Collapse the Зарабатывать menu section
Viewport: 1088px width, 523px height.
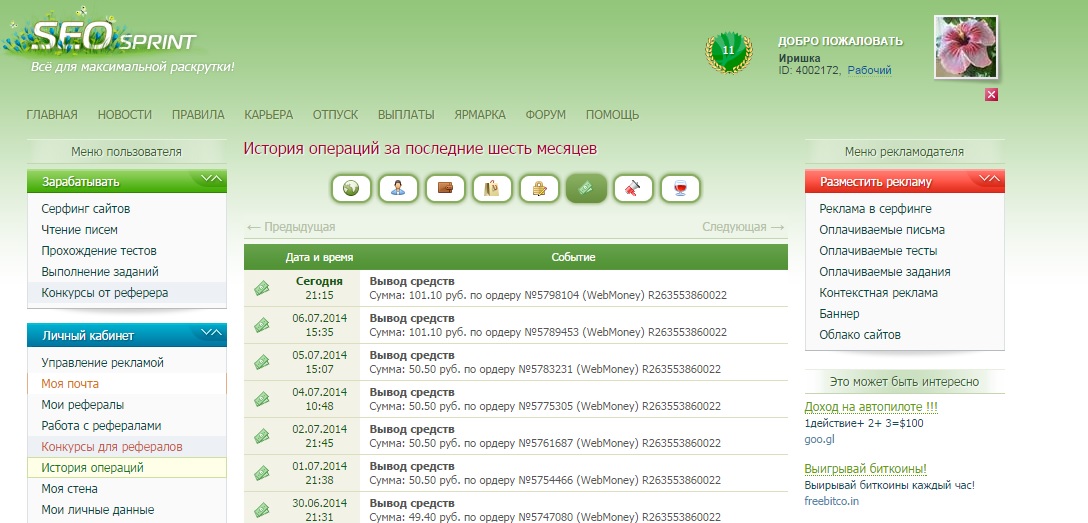tap(212, 179)
